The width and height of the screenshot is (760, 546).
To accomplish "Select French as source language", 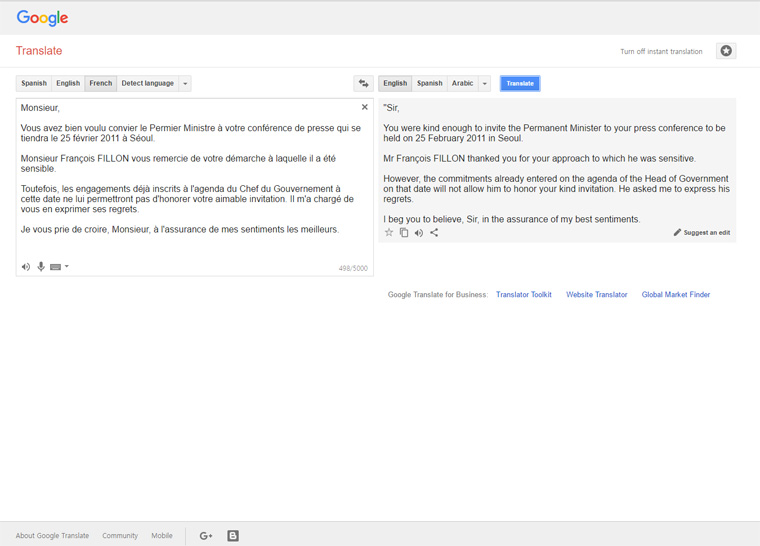I will click(x=101, y=83).
